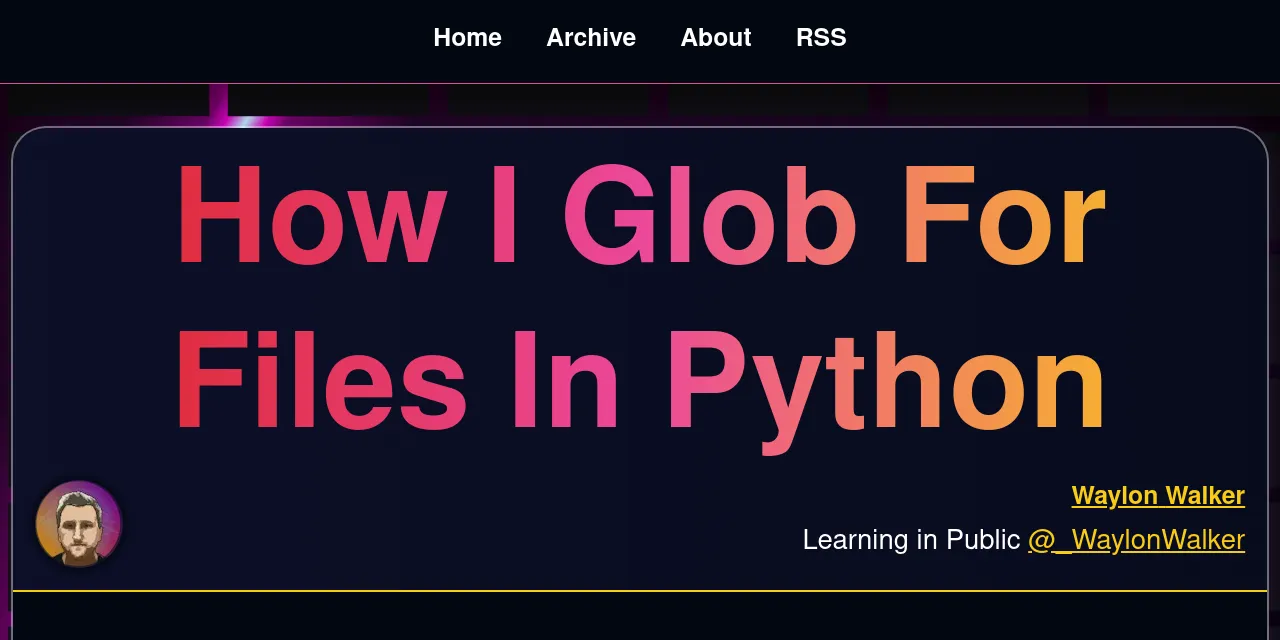
Task: Open the About page link
Action: click(716, 38)
